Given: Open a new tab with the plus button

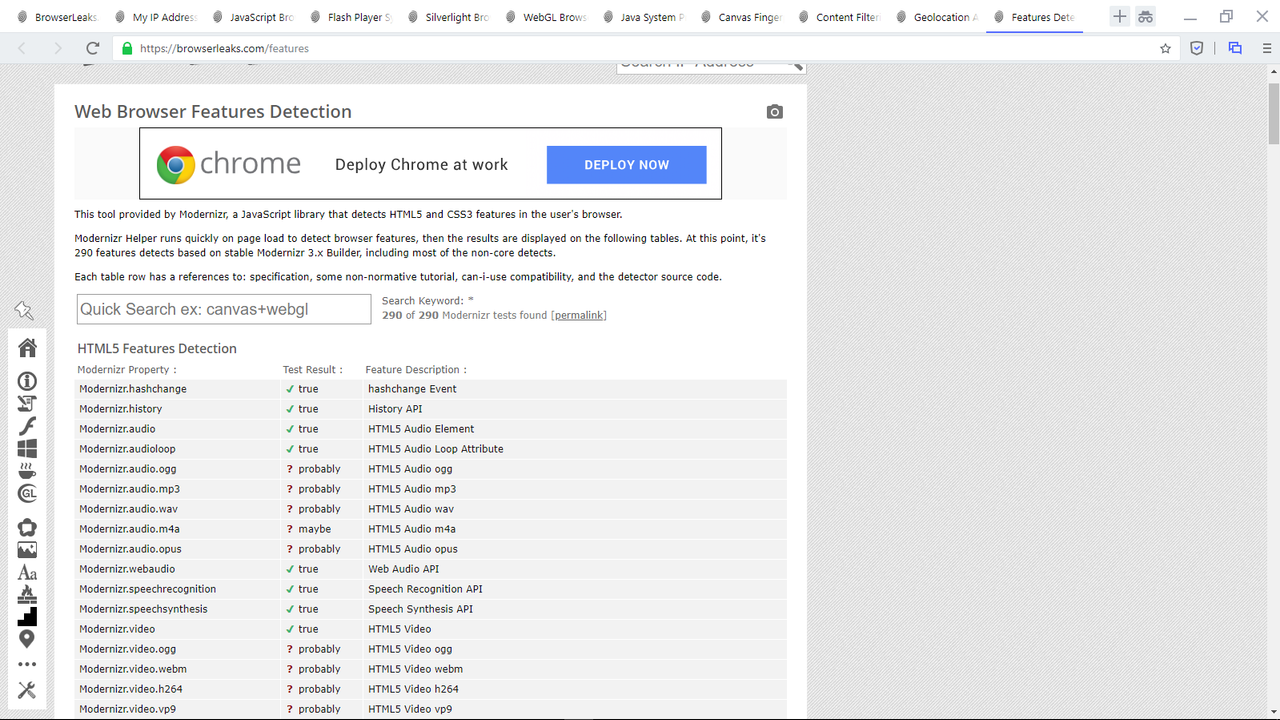Looking at the screenshot, I should click(x=1120, y=17).
